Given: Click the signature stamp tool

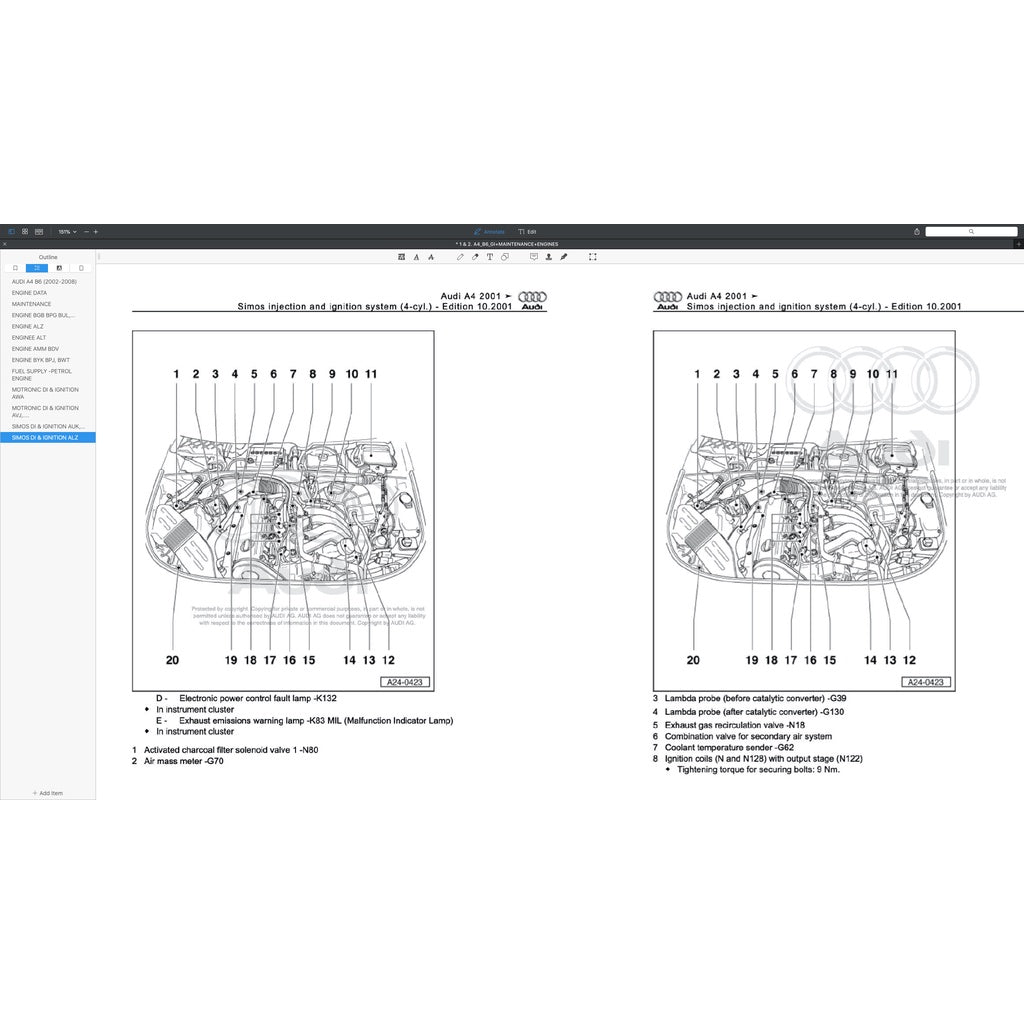Looking at the screenshot, I should tap(563, 257).
